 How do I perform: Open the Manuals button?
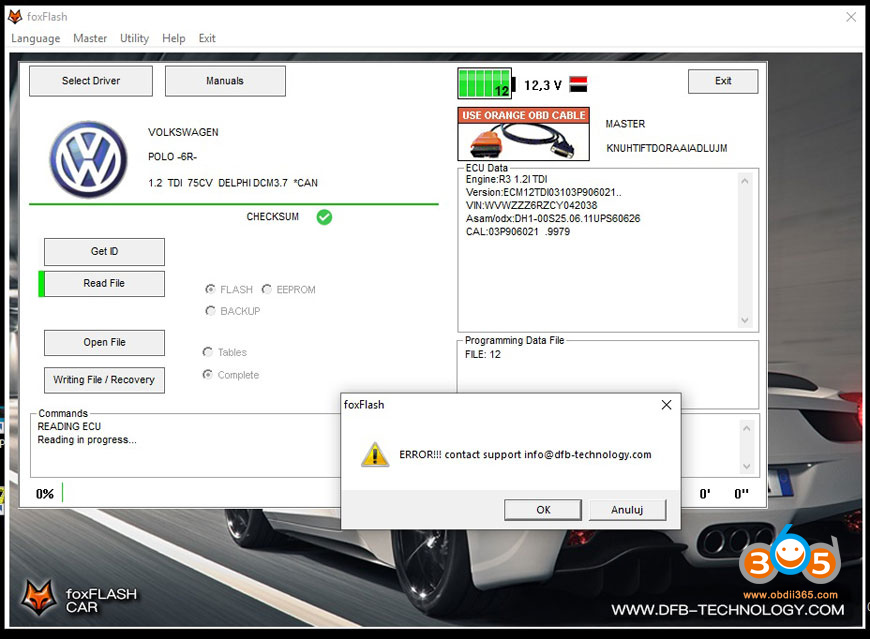225,81
